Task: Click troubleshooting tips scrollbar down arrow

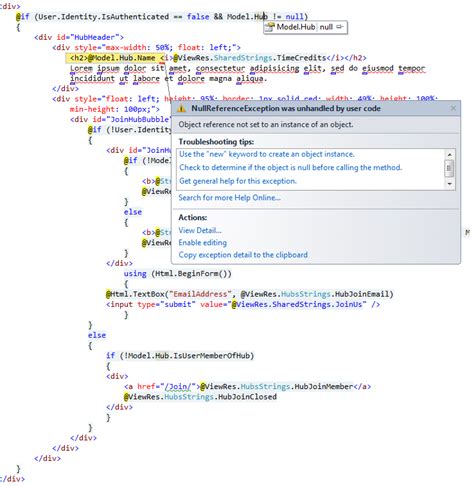Action: (x=449, y=184)
